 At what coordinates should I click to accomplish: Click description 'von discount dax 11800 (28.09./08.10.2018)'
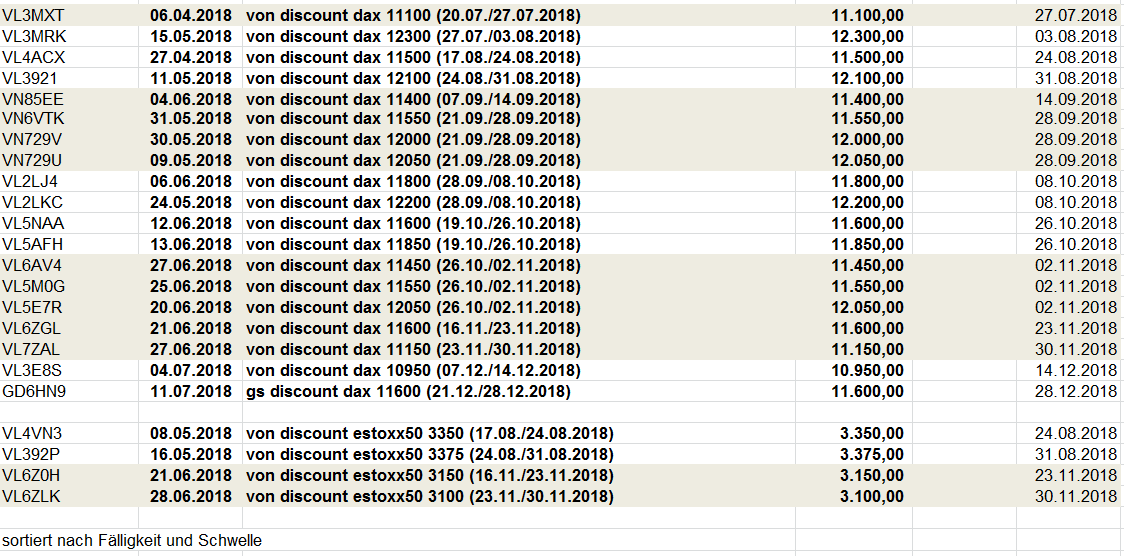pyautogui.click(x=413, y=182)
